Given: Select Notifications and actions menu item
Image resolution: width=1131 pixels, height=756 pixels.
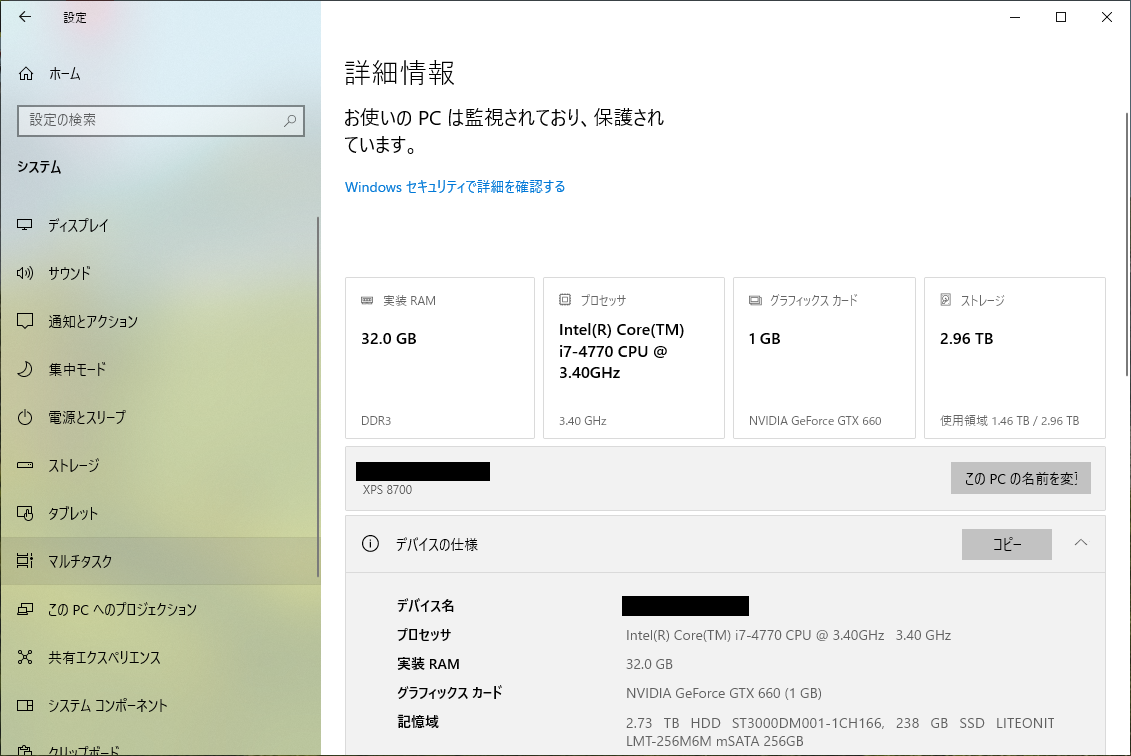Looking at the screenshot, I should click(93, 322).
